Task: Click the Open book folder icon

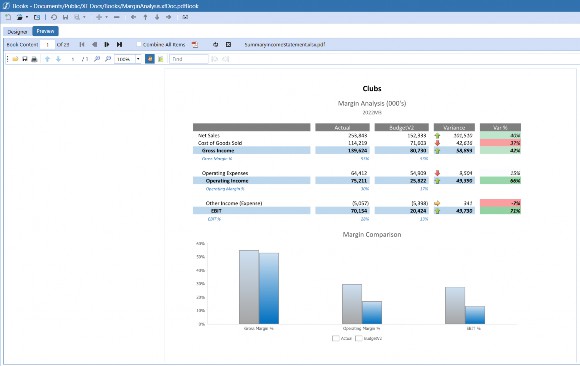Action: point(20,17)
